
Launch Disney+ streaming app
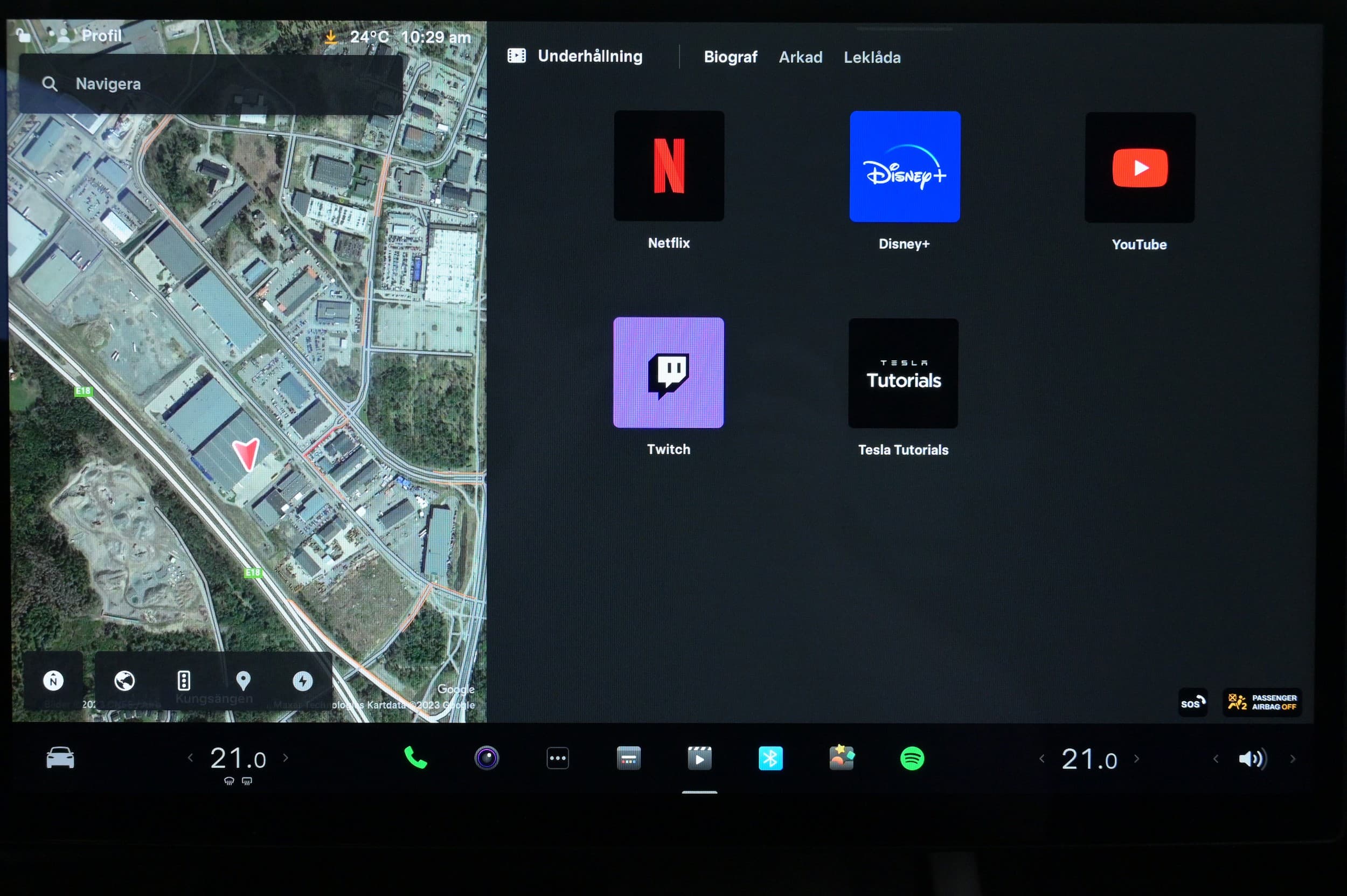coord(905,167)
